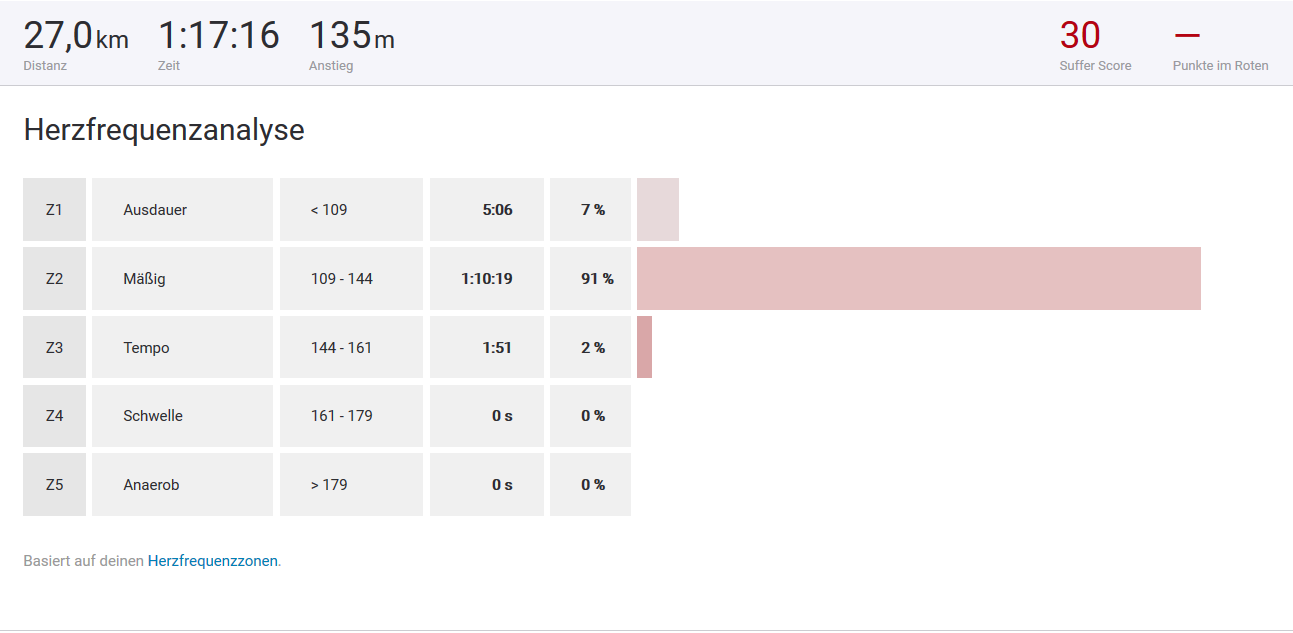The width and height of the screenshot is (1293, 633).
Task: Click the Punkte im Roten dash
Action: [1187, 36]
